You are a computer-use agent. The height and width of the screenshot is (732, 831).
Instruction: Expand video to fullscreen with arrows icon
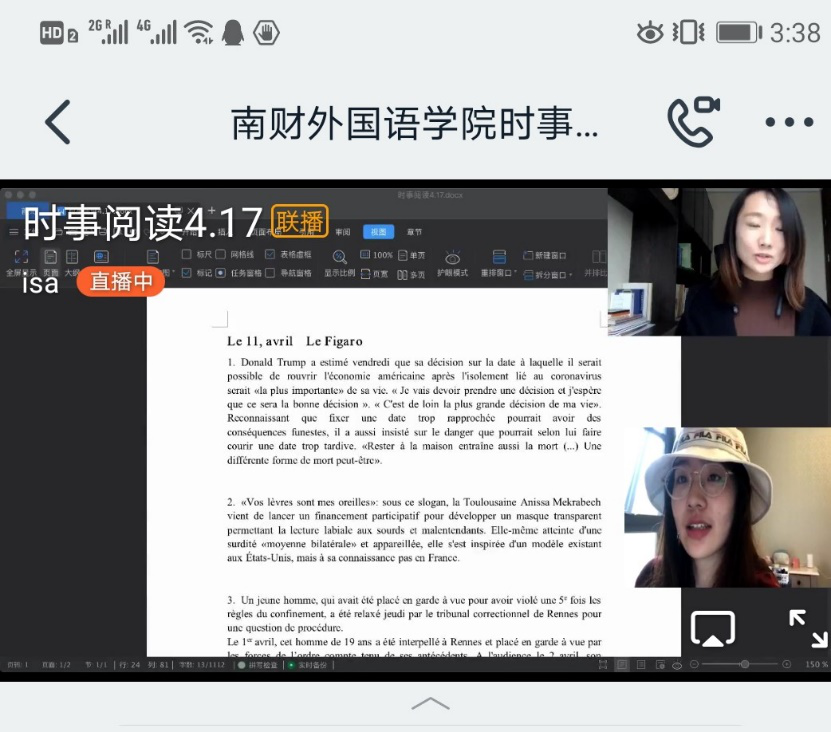(x=807, y=629)
